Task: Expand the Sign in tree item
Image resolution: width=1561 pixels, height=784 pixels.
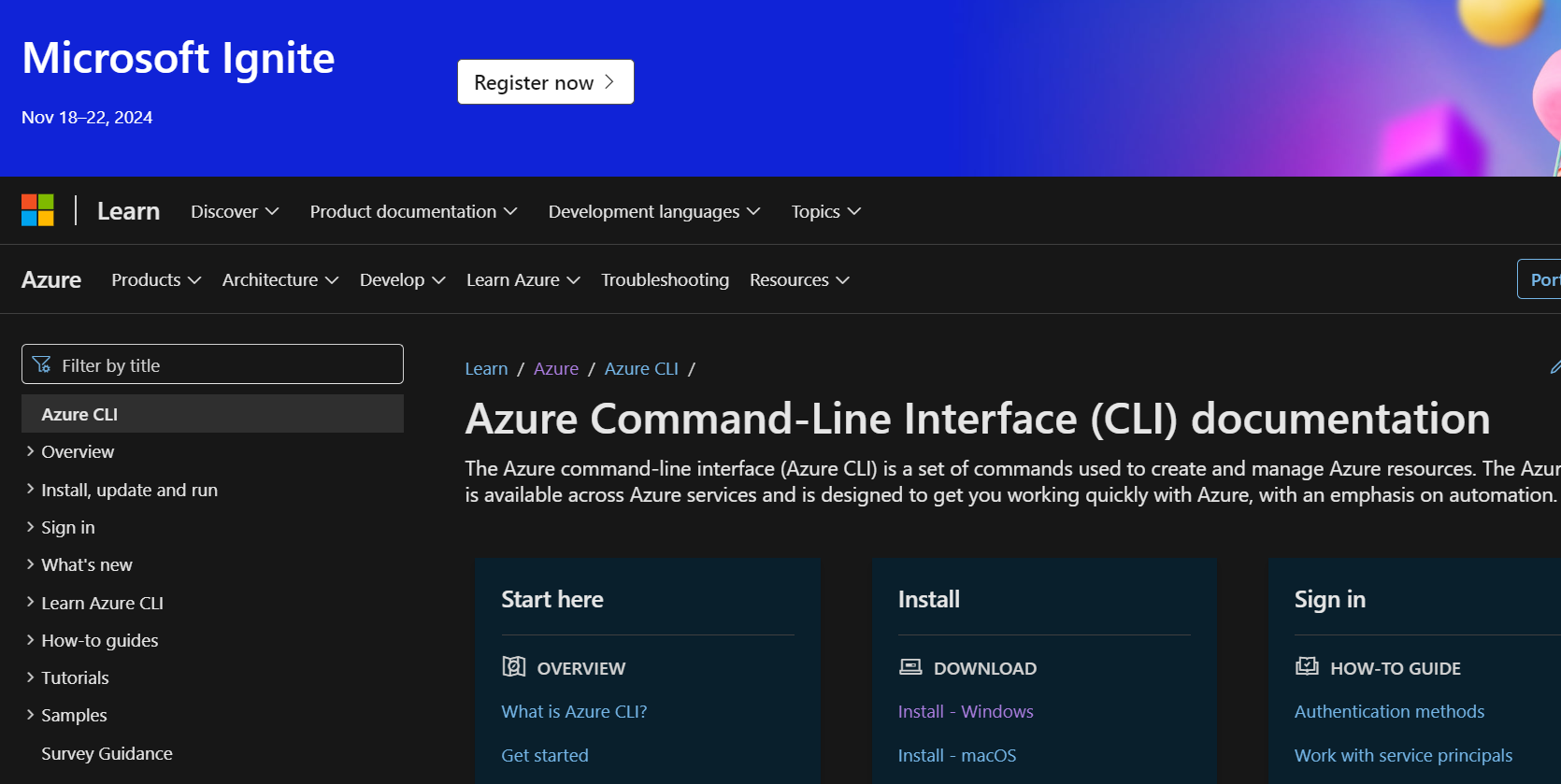Action: [x=61, y=527]
